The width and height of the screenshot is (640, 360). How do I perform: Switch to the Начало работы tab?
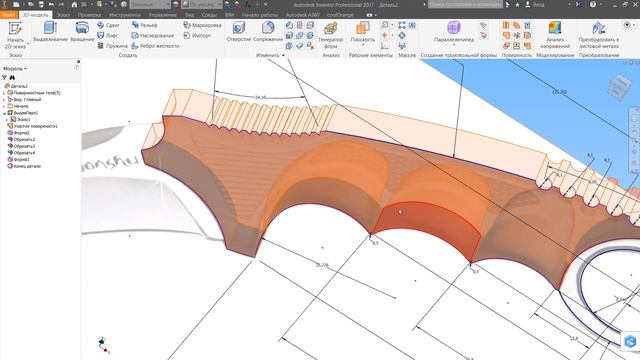pyautogui.click(x=260, y=15)
